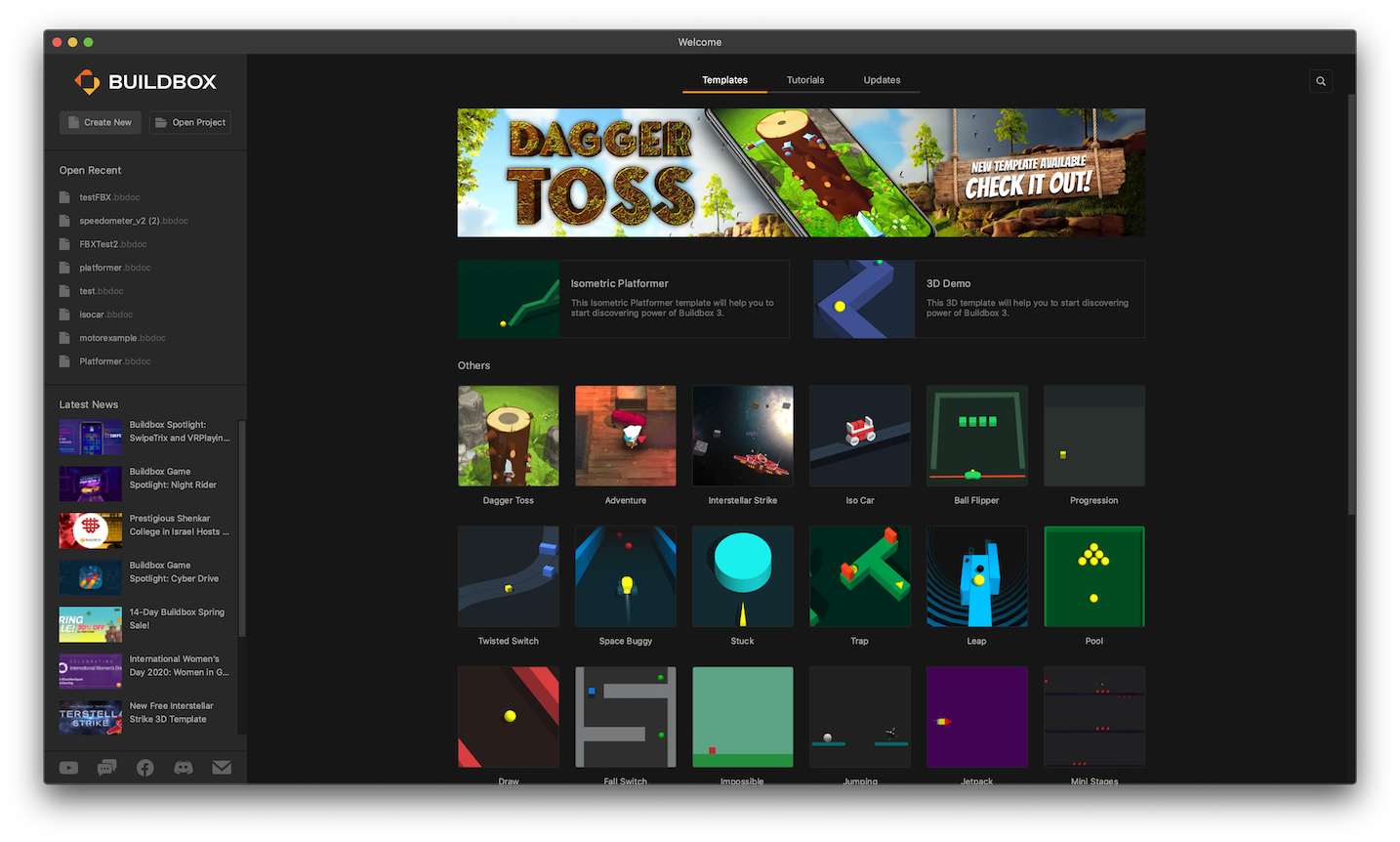Select the Jumping template thumbnail
Screen dimensions: 1400x842
coord(860,717)
